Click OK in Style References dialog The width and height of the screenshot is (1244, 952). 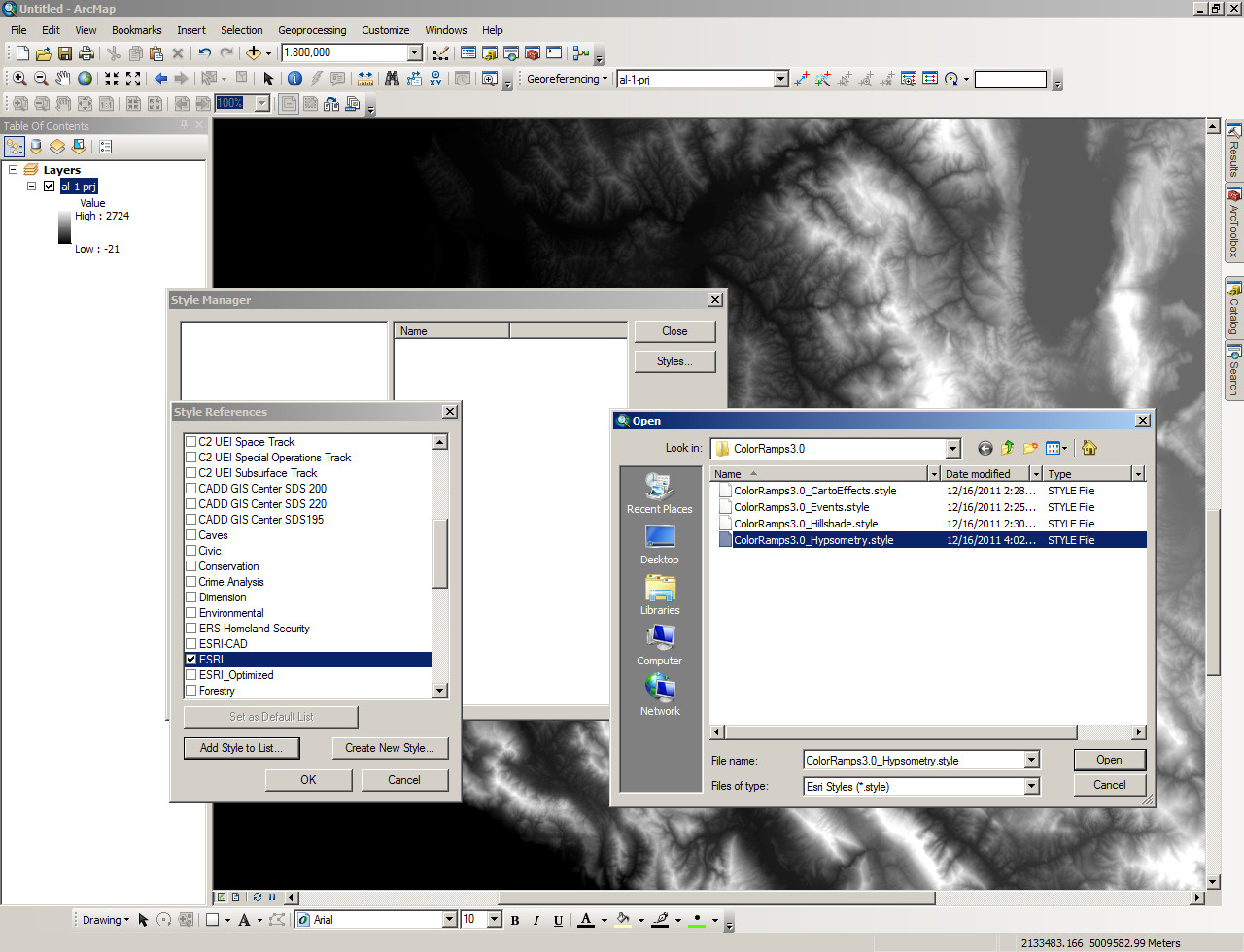pos(308,780)
